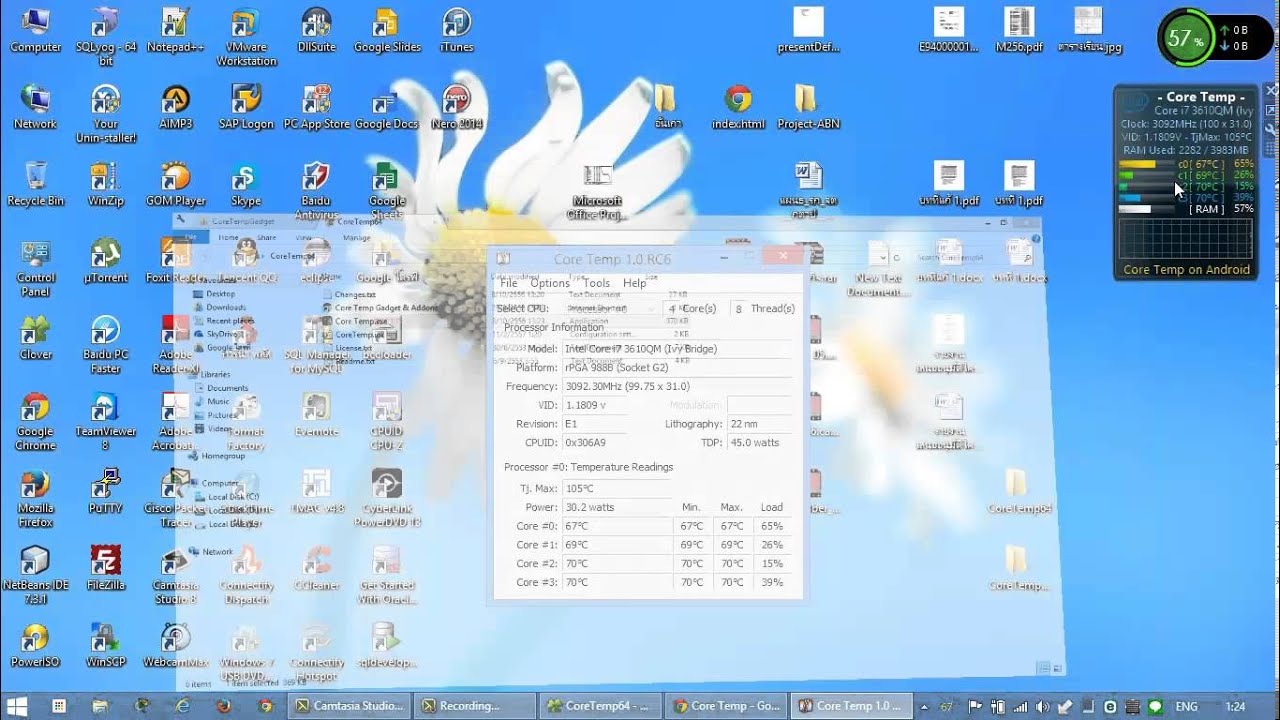
Task: Launch Notepad++ from the desktop
Action: point(175,31)
